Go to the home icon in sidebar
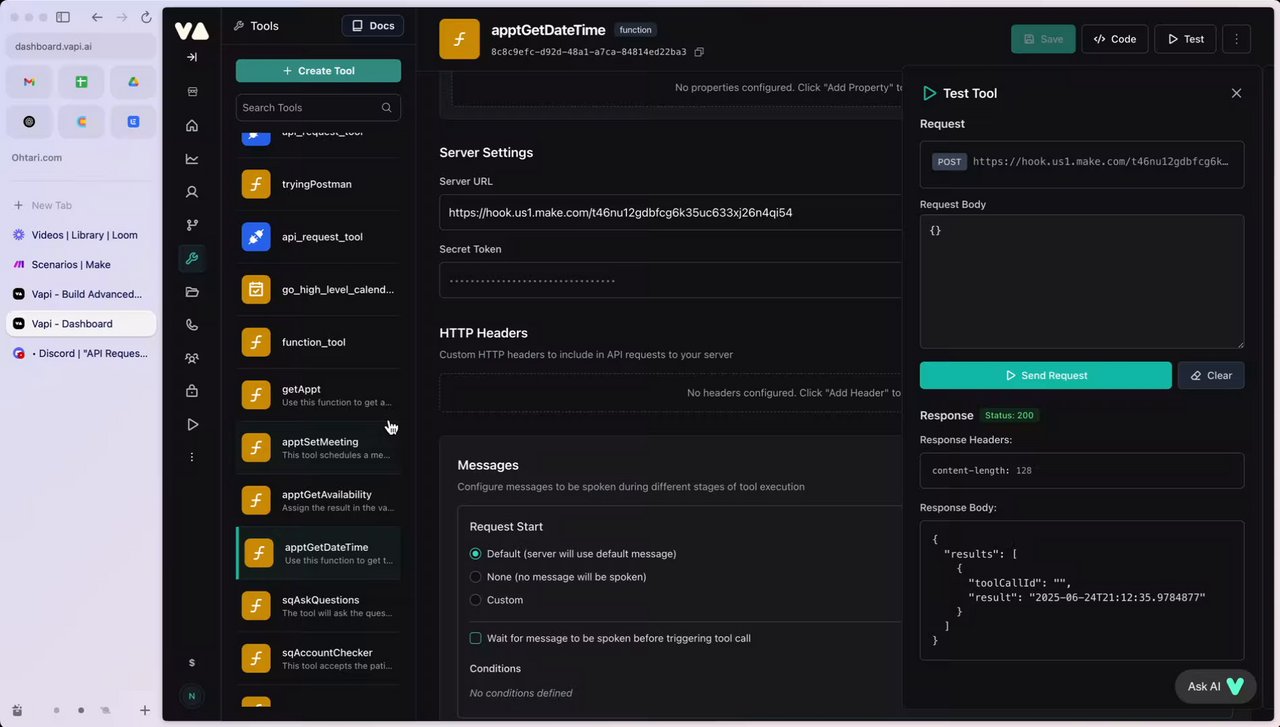This screenshot has height=727, width=1280. (192, 126)
